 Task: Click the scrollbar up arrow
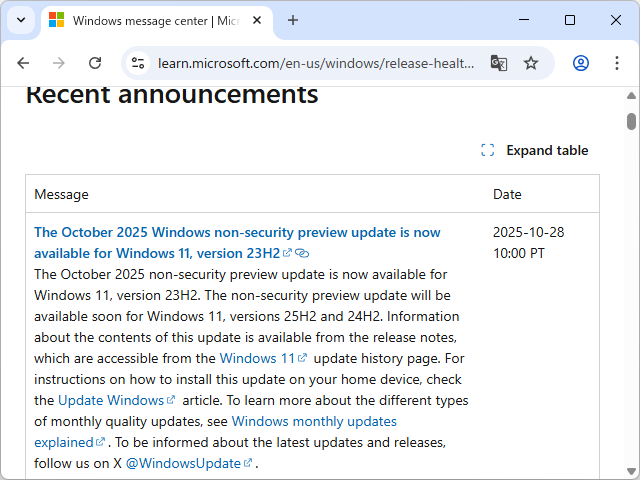point(631,96)
